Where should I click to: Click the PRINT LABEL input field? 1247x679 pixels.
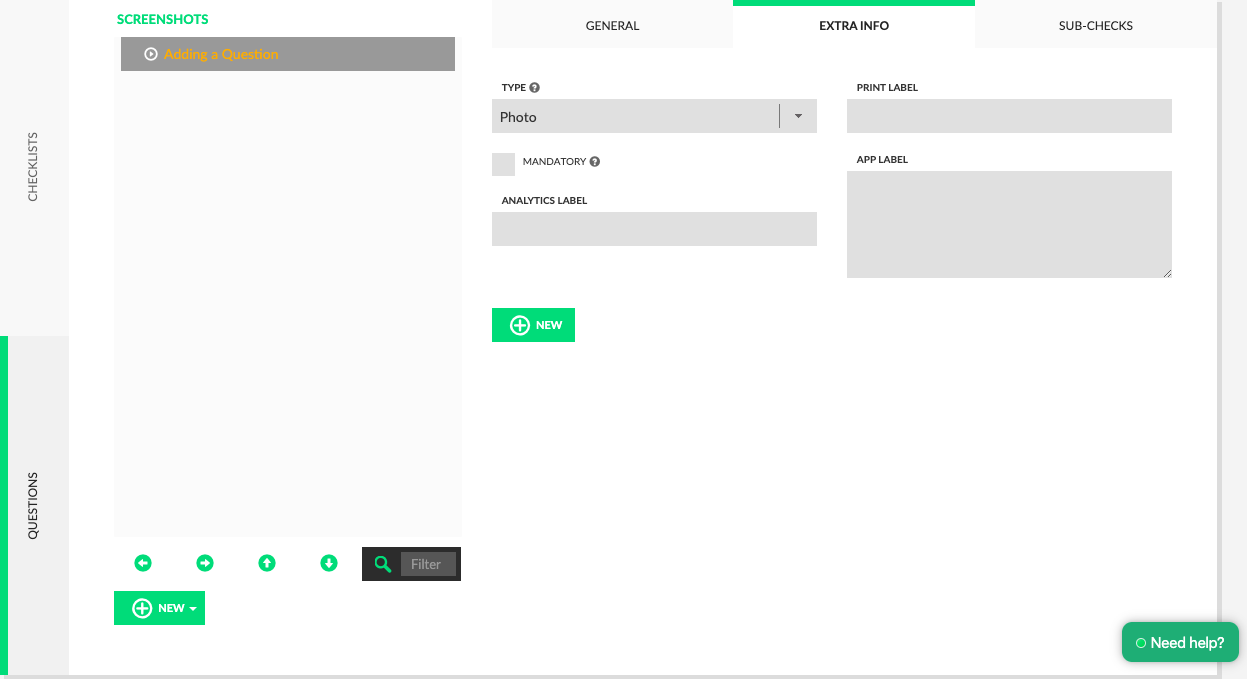tap(1009, 116)
